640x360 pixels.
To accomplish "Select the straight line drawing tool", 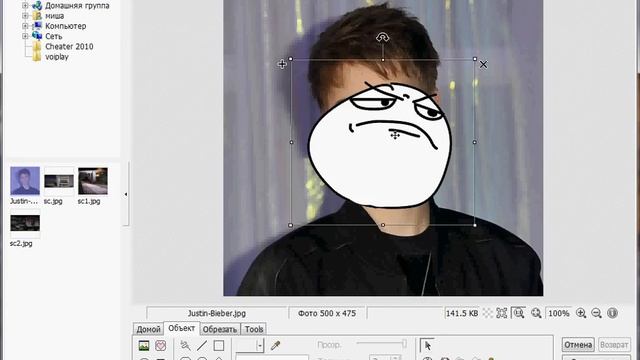I will 202,345.
